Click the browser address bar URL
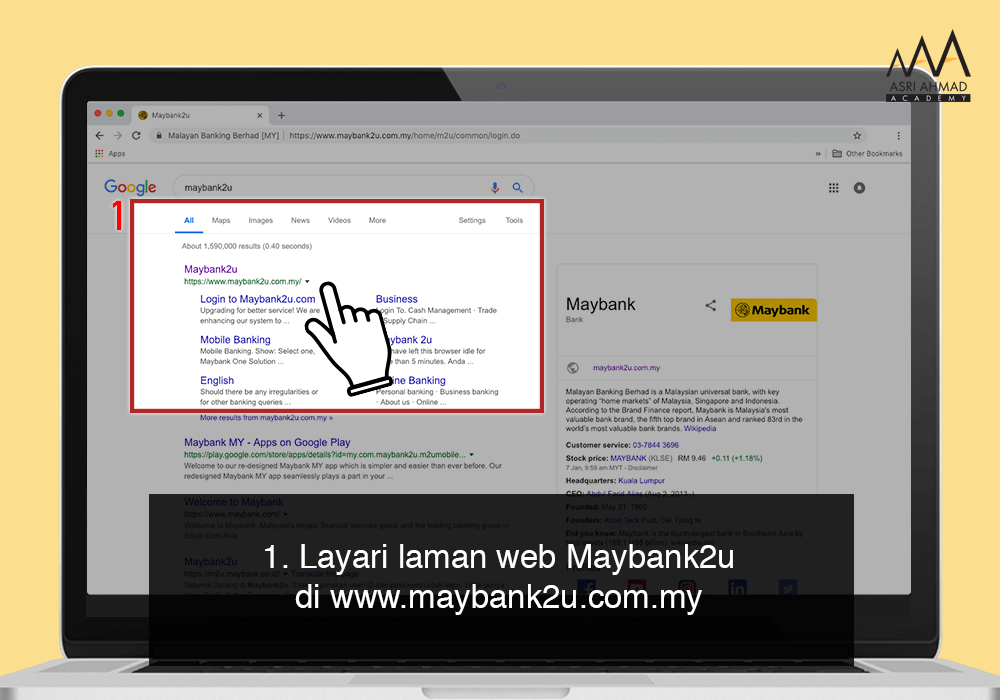 pyautogui.click(x=404, y=135)
